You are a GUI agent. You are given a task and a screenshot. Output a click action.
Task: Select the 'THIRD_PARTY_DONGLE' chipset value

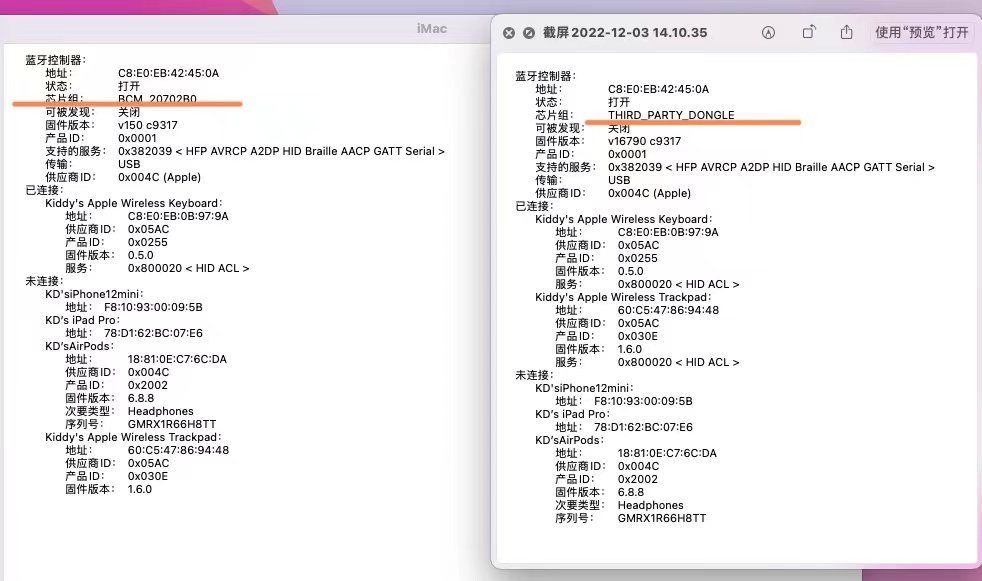click(671, 115)
